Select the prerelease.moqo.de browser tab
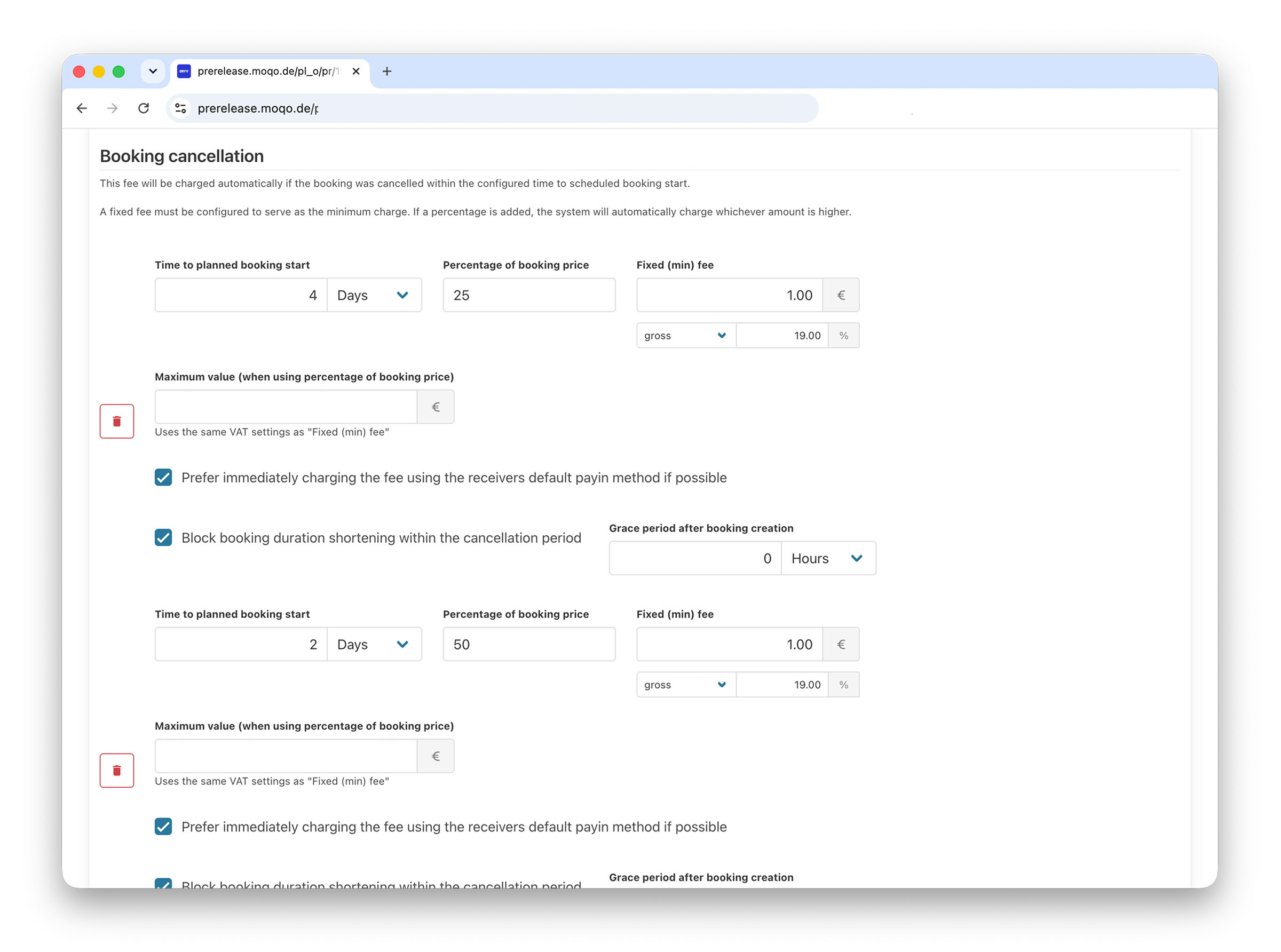Image resolution: width=1281 pixels, height=952 pixels. coord(269,72)
